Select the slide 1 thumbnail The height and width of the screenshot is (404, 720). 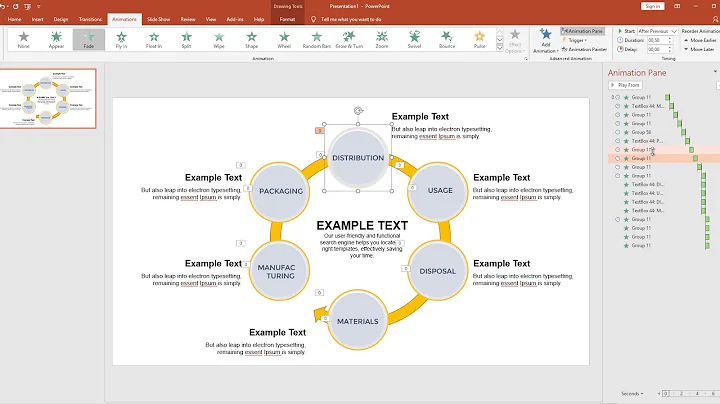[x=48, y=98]
